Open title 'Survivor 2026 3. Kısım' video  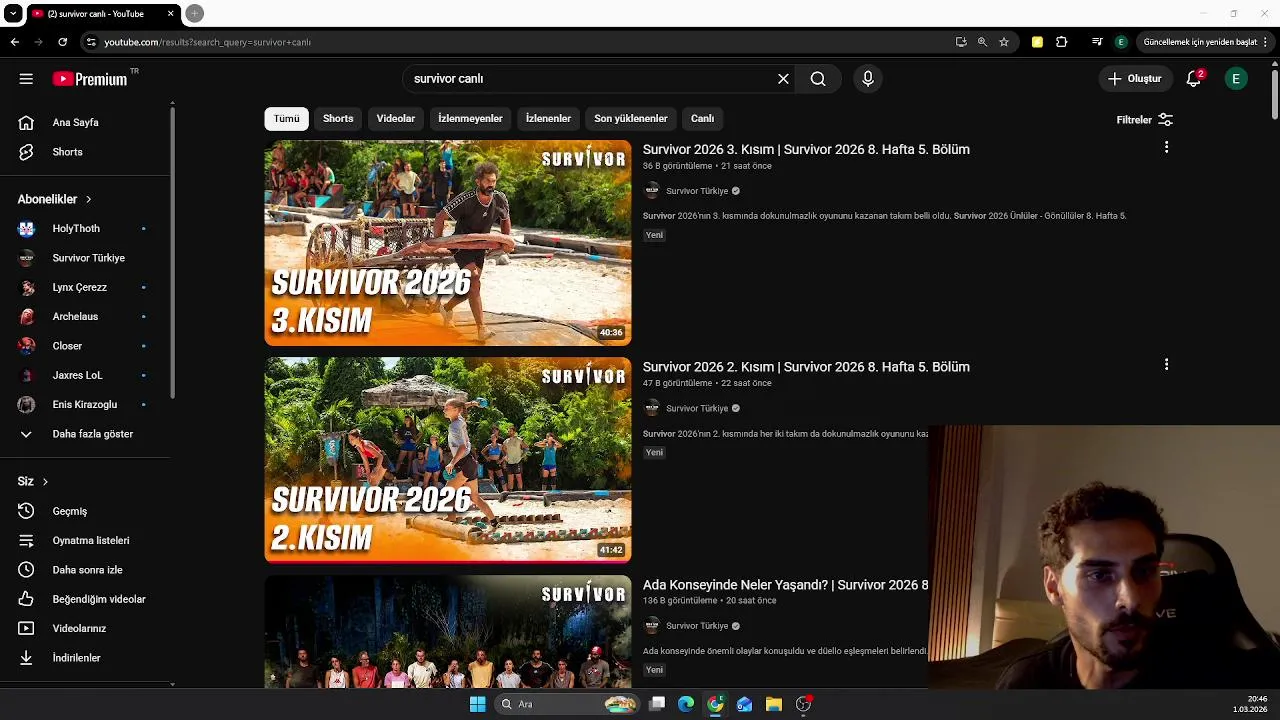pos(806,150)
